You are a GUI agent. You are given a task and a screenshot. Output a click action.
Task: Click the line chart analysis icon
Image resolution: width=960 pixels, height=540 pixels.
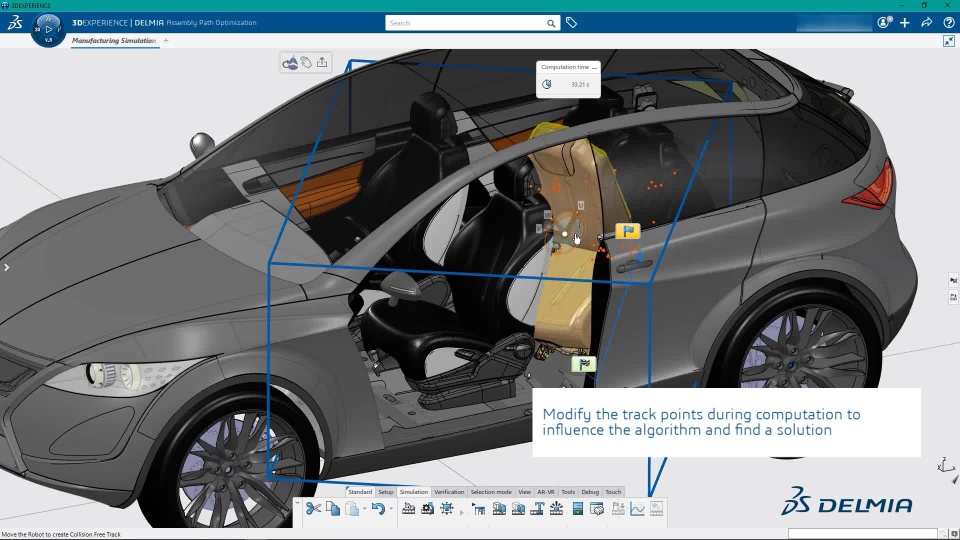(x=637, y=509)
